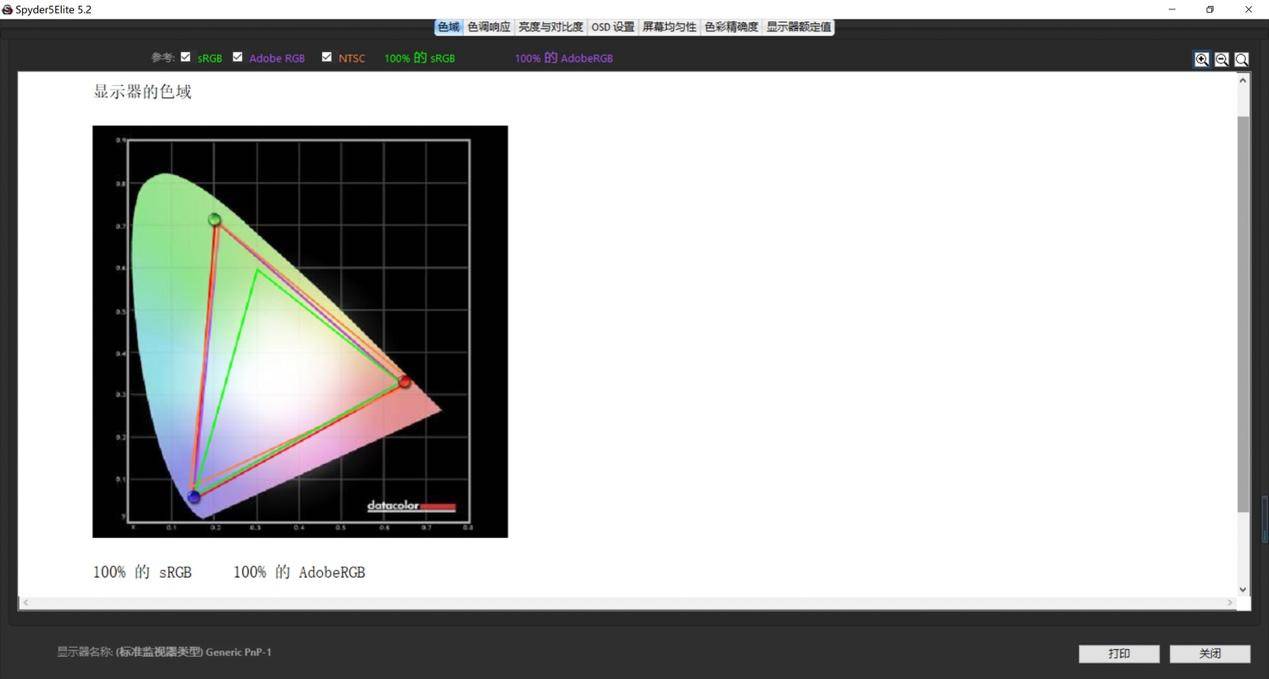The image size is (1269, 679).
Task: Open the 色彩精确度 tab
Action: (x=731, y=27)
